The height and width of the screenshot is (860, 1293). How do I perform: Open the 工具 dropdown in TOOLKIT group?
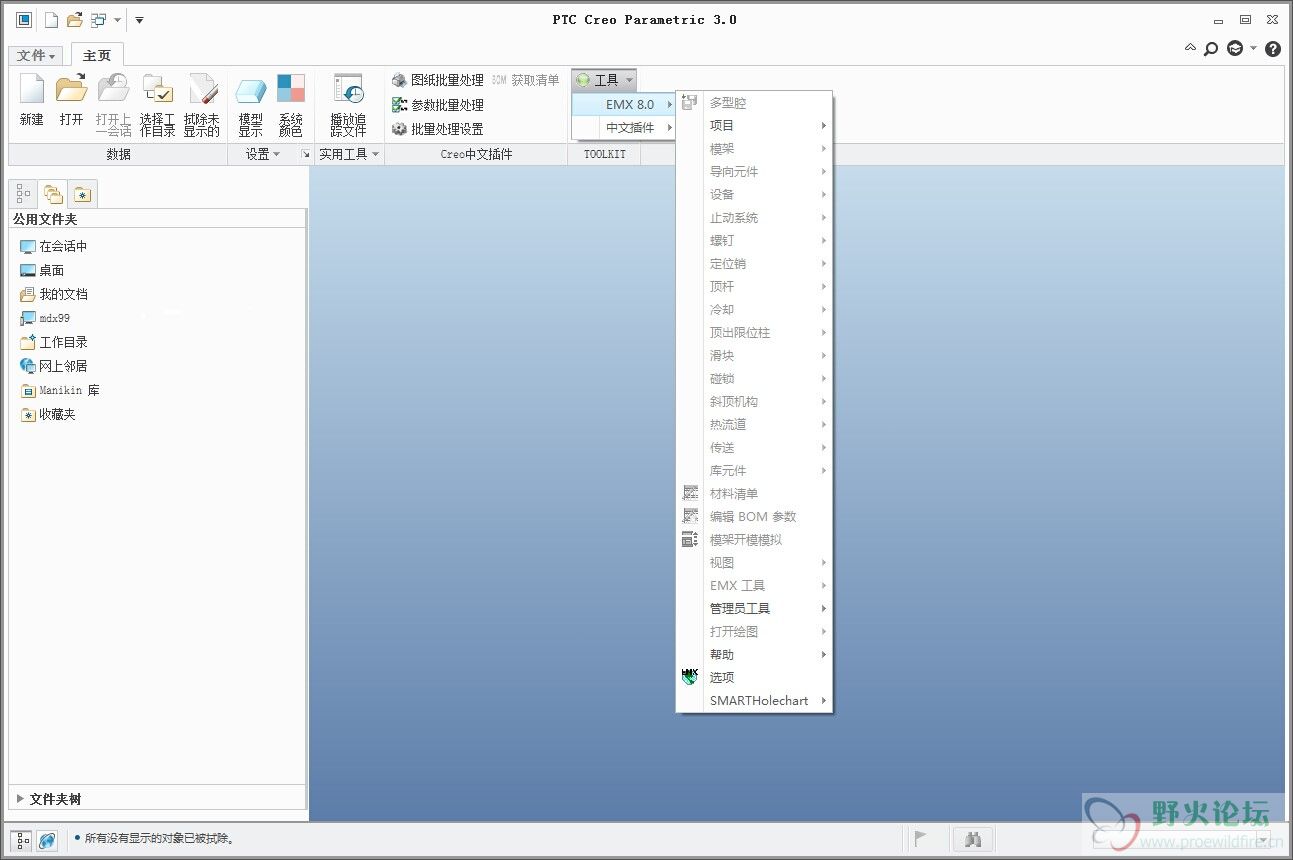(604, 80)
